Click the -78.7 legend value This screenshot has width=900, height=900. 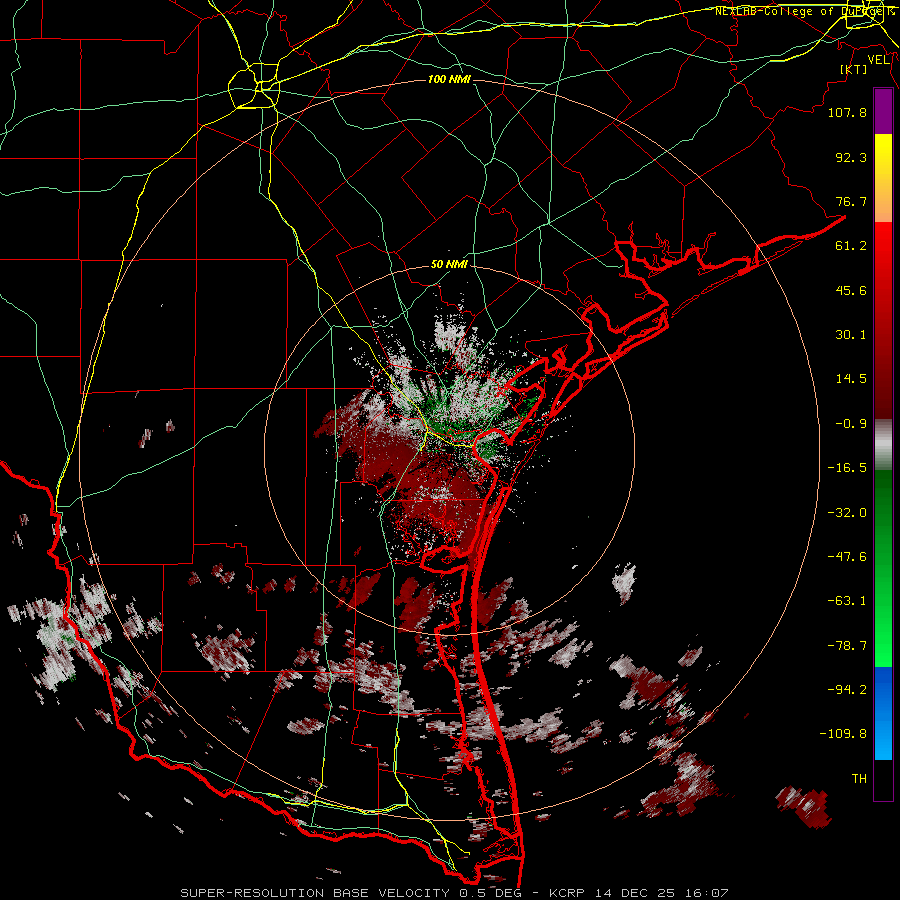(847, 646)
